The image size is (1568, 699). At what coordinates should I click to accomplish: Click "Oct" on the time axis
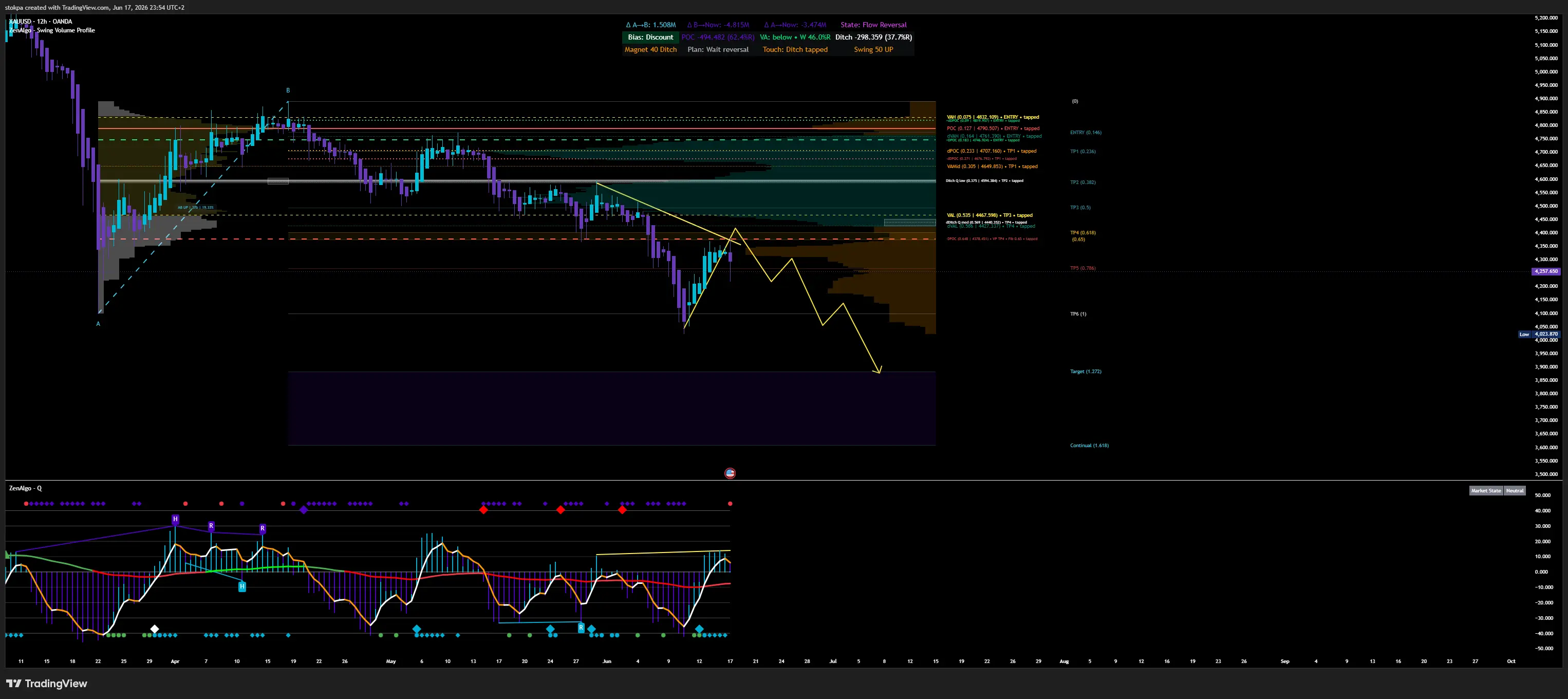tap(1511, 661)
